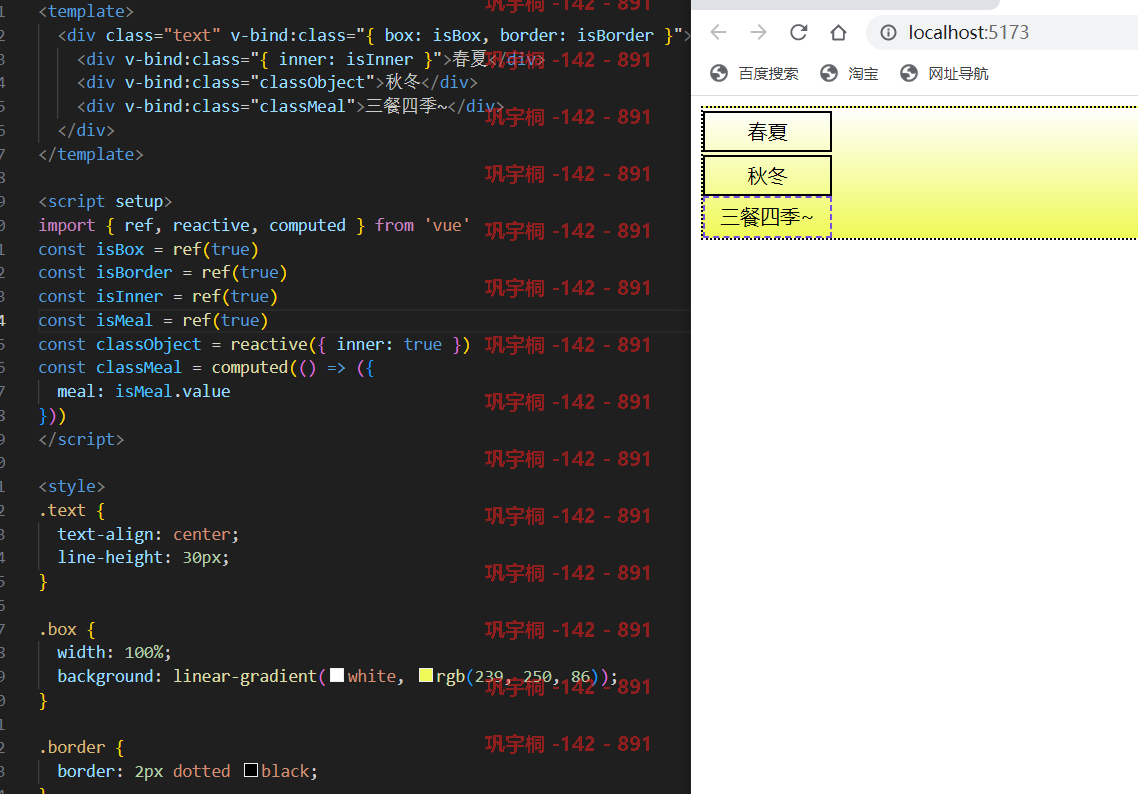This screenshot has height=794, width=1138.
Task: Open the 百度搜索 bookmark
Action: point(768,73)
